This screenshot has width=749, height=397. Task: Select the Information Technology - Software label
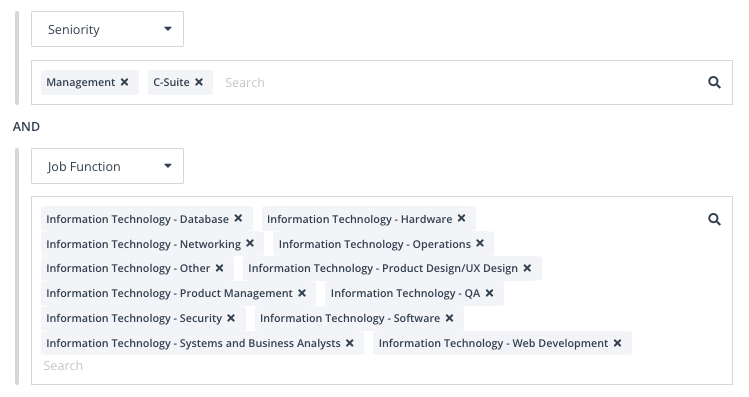tap(350, 318)
